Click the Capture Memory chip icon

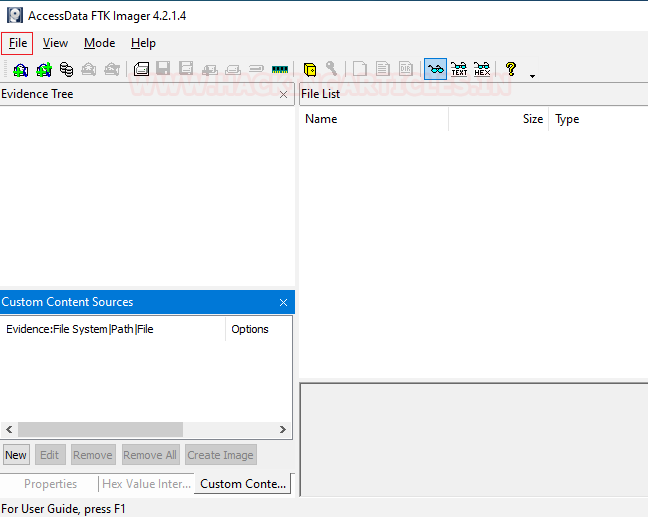click(x=280, y=69)
